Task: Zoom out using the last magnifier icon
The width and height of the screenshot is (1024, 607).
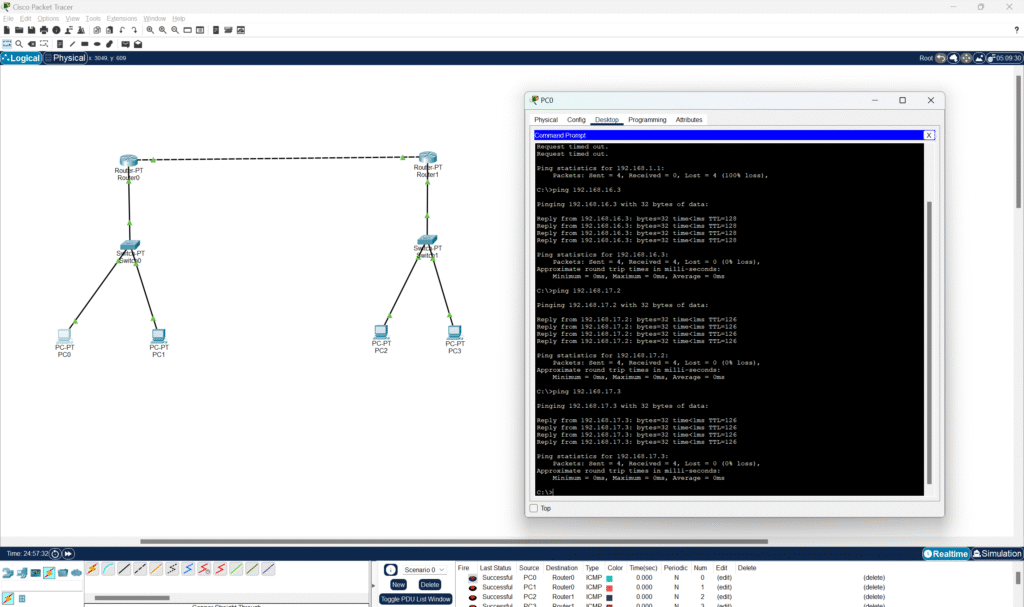Action: [175, 30]
